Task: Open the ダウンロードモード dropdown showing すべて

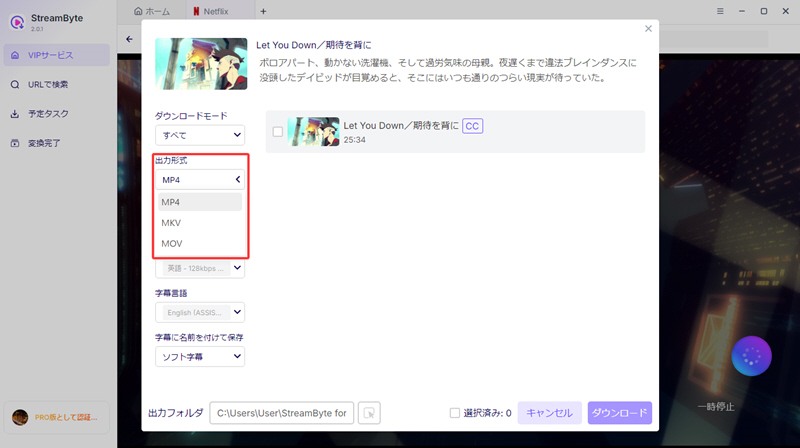Action: pos(200,135)
